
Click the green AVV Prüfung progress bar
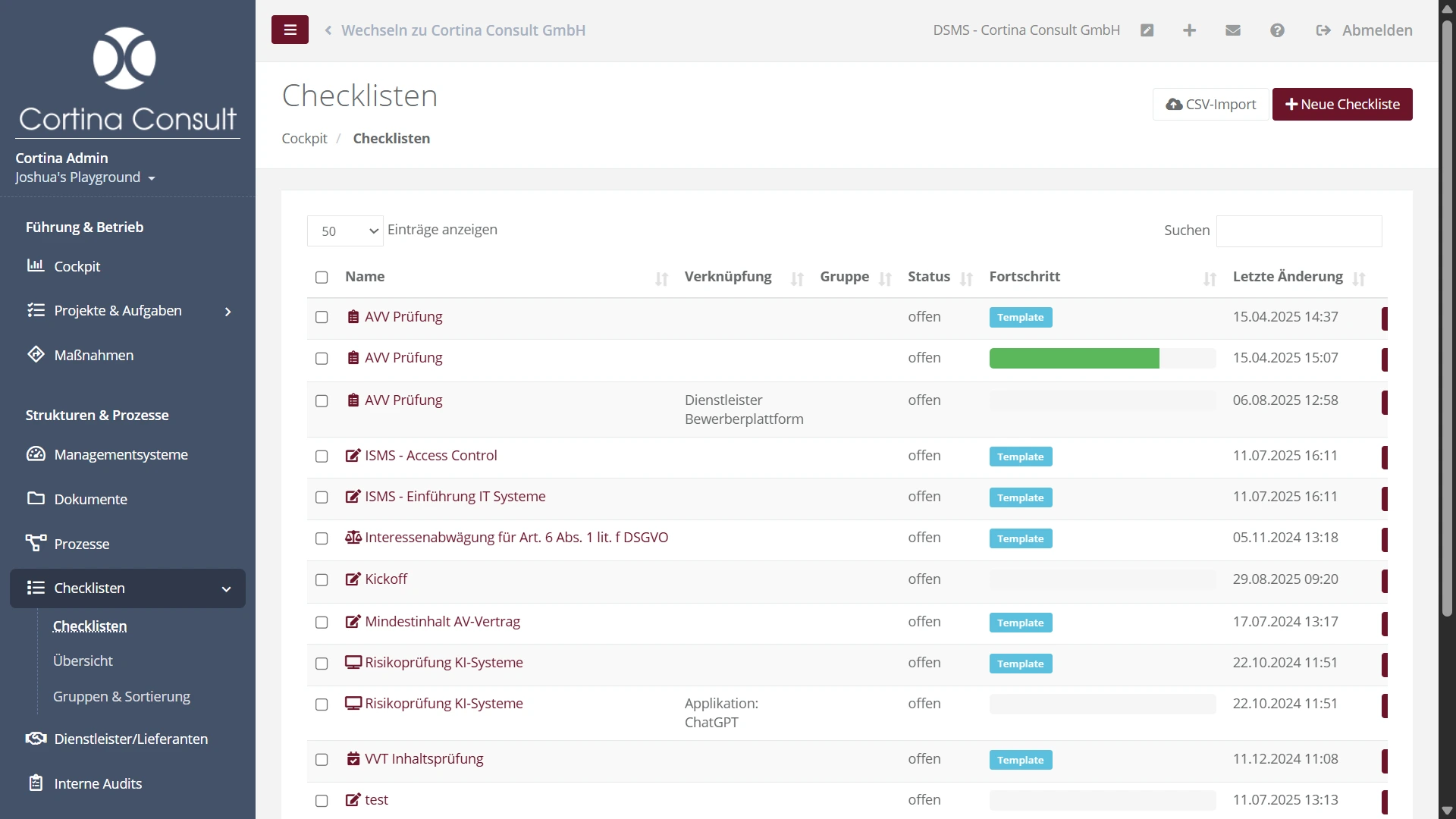coord(1074,358)
